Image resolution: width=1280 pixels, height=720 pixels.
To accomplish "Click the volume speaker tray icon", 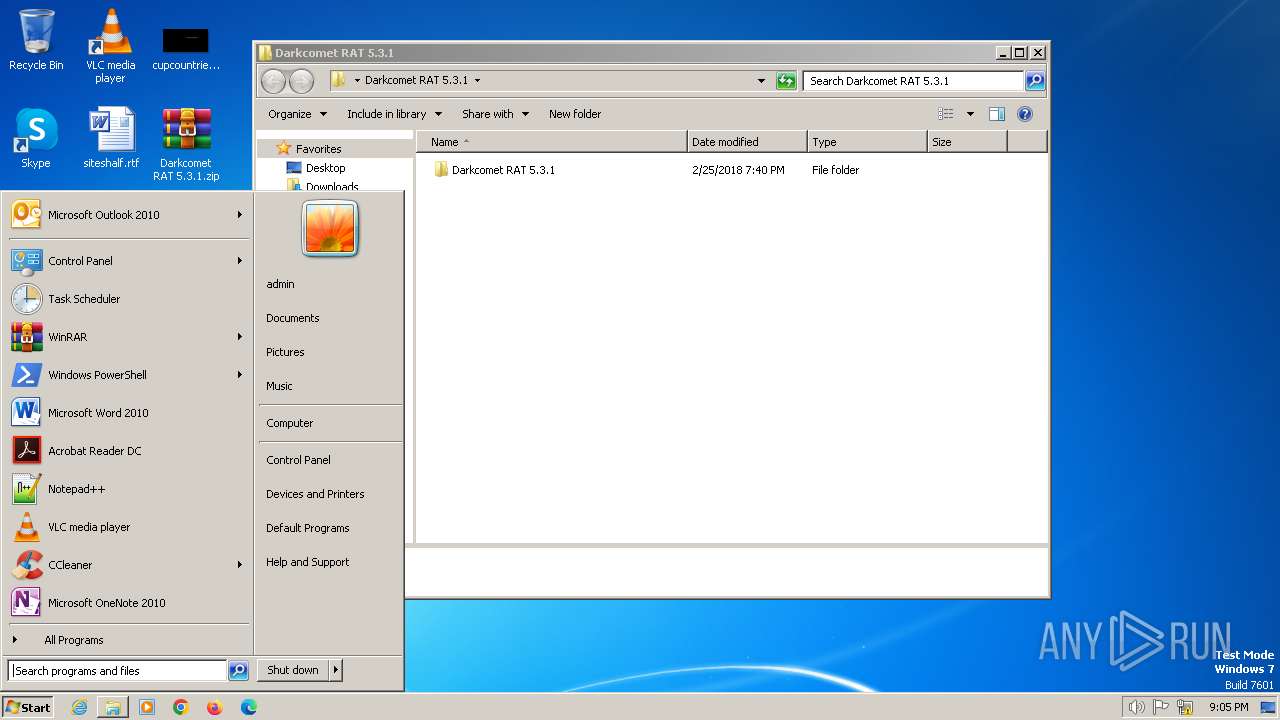I will coord(1136,707).
